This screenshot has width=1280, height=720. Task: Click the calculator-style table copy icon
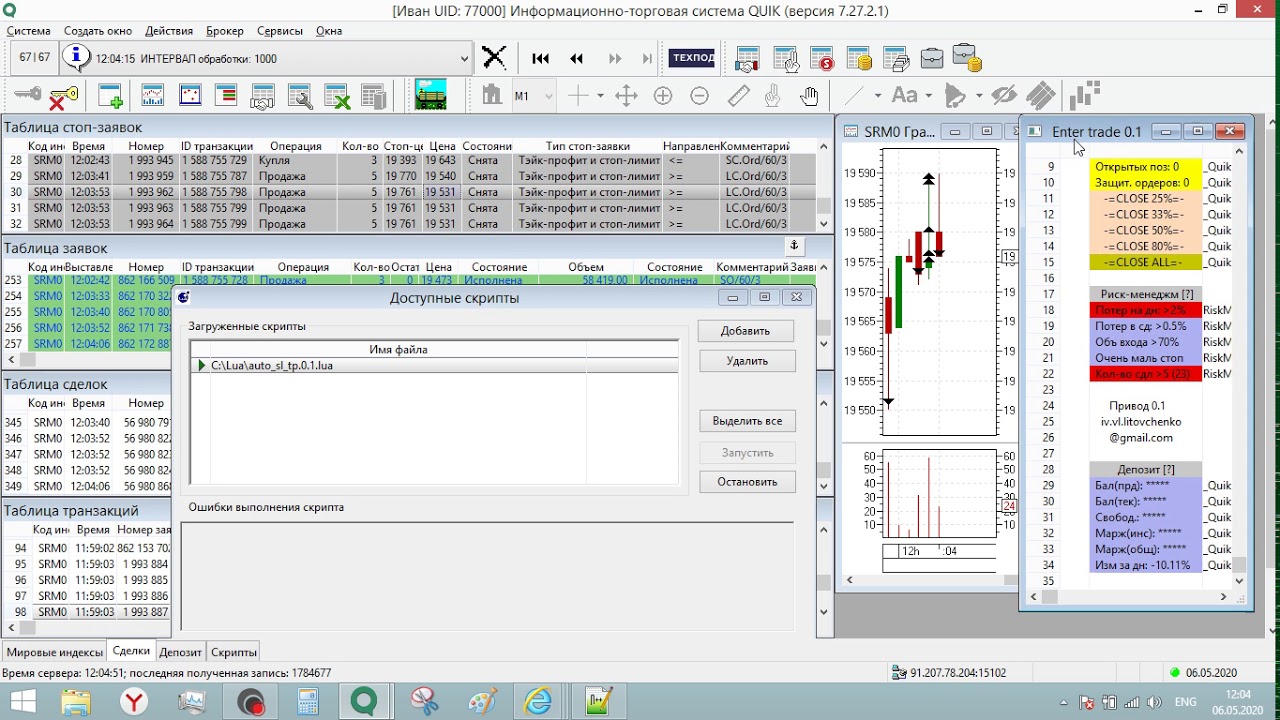[374, 96]
